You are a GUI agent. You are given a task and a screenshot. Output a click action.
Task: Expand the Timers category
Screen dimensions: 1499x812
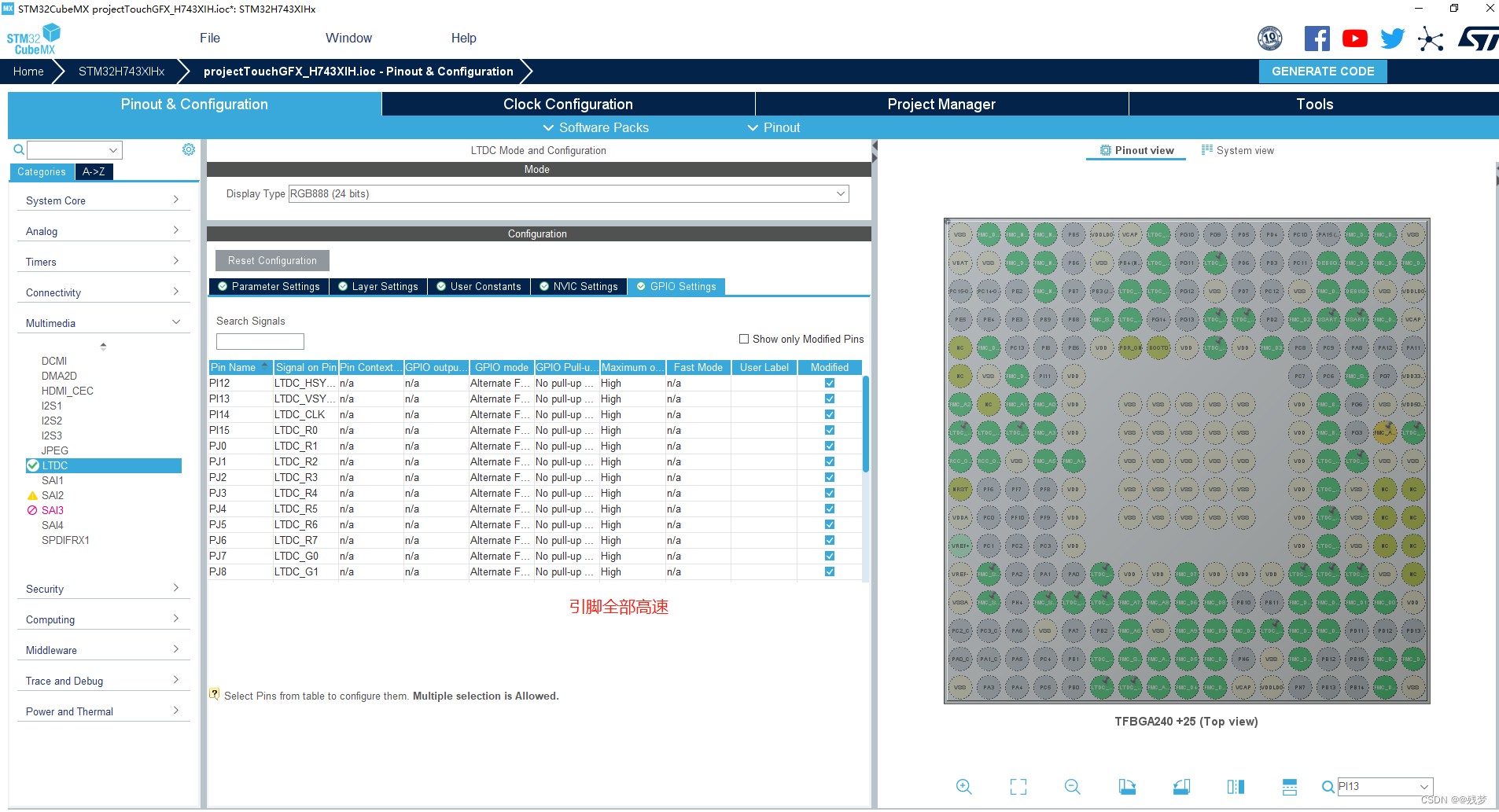(103, 263)
